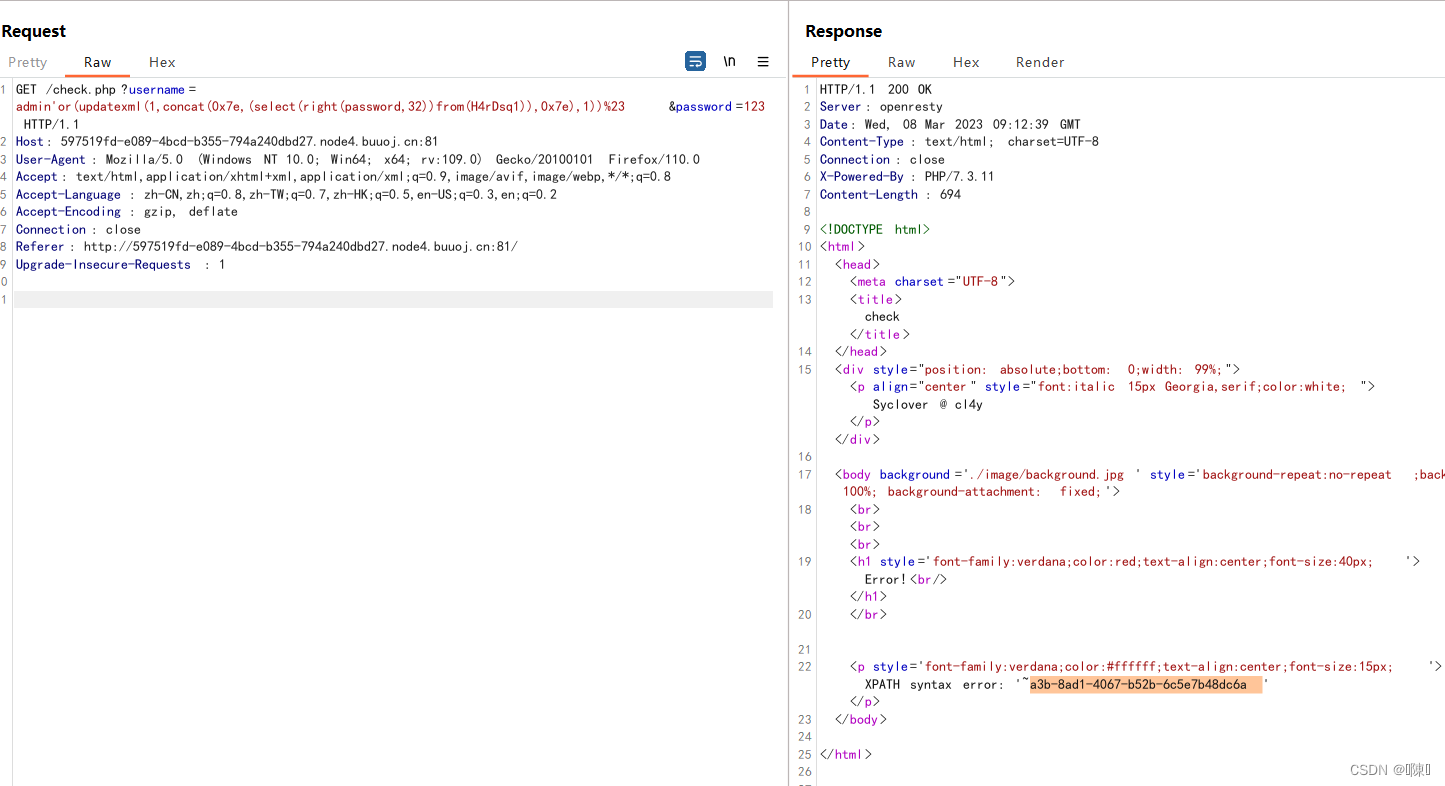
Task: Click the X-Powered-By PHP/7.3.11 header
Action: point(907,177)
